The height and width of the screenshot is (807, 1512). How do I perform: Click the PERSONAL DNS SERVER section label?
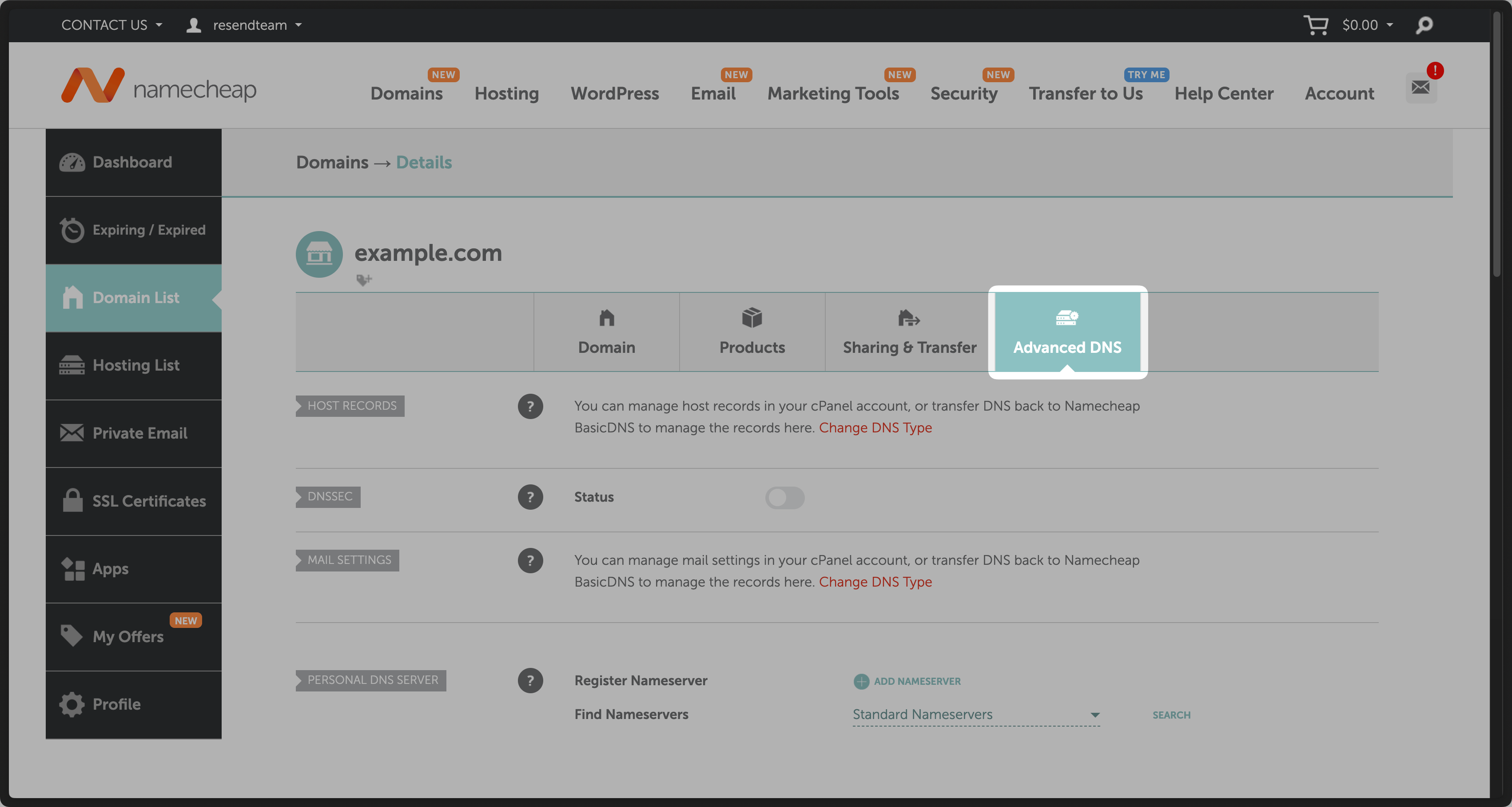(371, 680)
